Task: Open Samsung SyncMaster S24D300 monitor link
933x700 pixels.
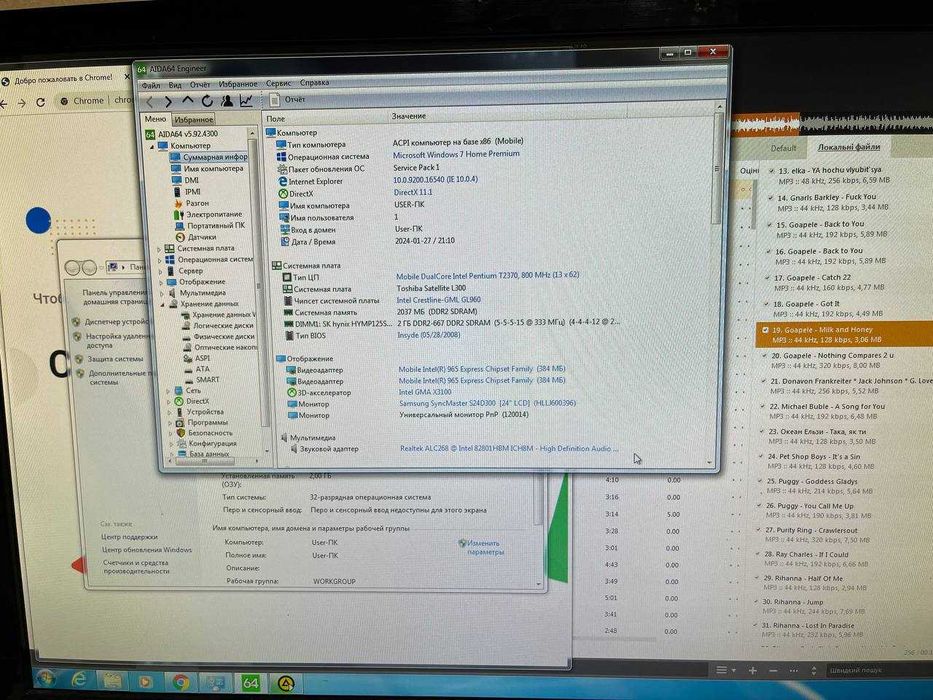Action: point(487,403)
